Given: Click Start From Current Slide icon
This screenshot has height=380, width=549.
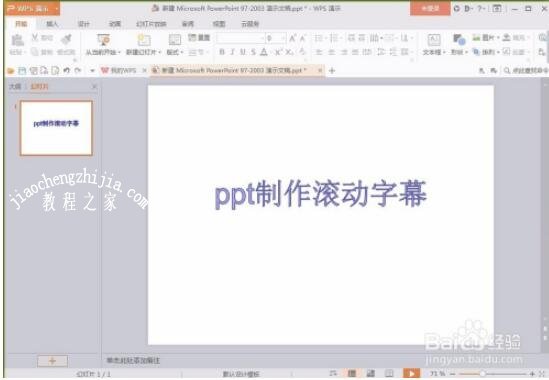Looking at the screenshot, I should pos(104,40).
